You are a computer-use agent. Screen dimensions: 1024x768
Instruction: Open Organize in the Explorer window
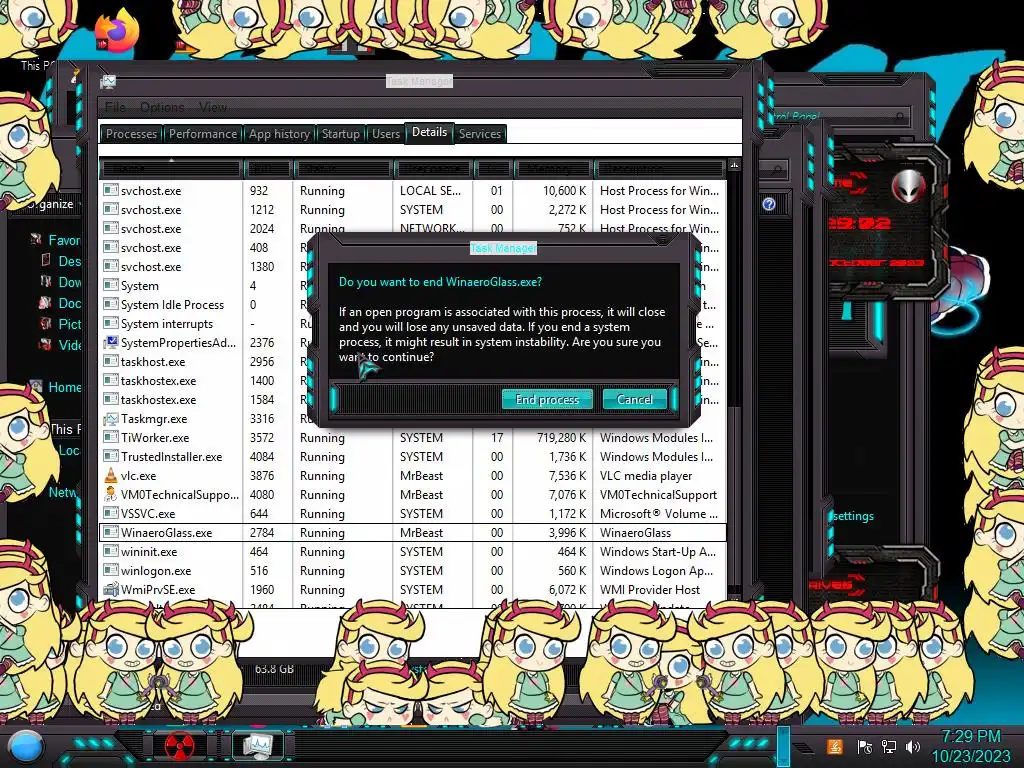52,204
